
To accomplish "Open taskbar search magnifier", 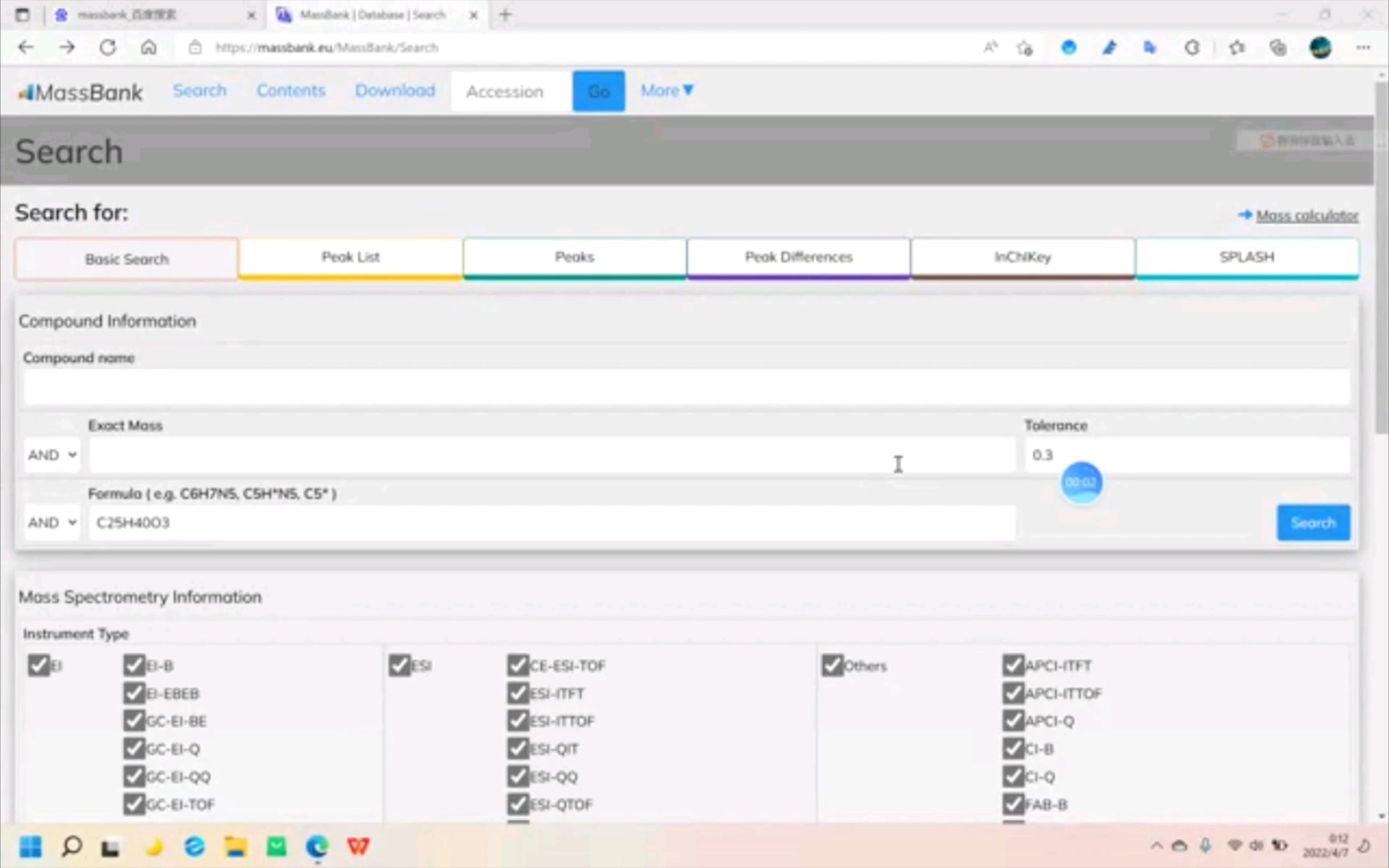I will click(72, 846).
